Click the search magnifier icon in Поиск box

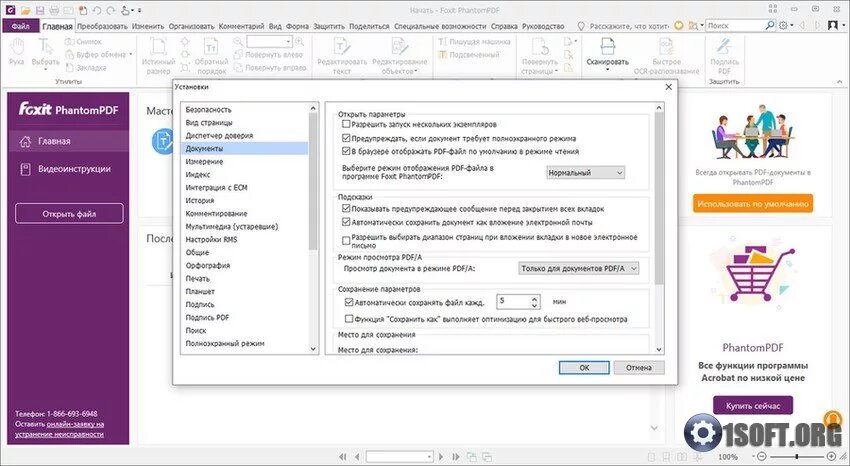[x=770, y=25]
